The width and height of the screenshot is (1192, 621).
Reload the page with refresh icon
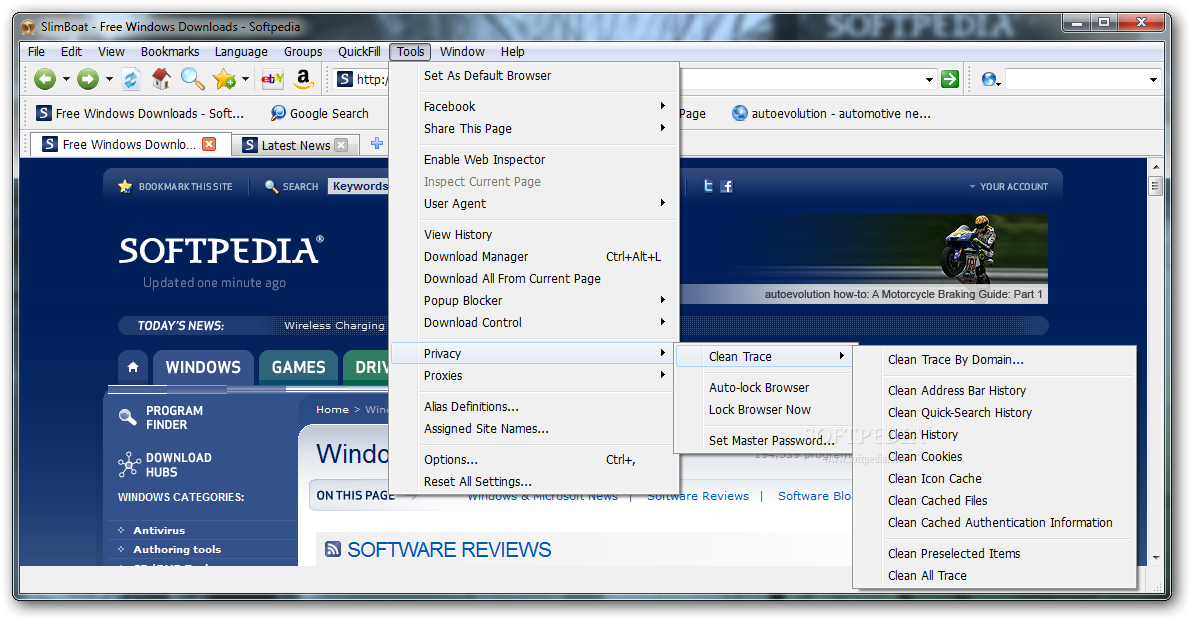(x=131, y=79)
